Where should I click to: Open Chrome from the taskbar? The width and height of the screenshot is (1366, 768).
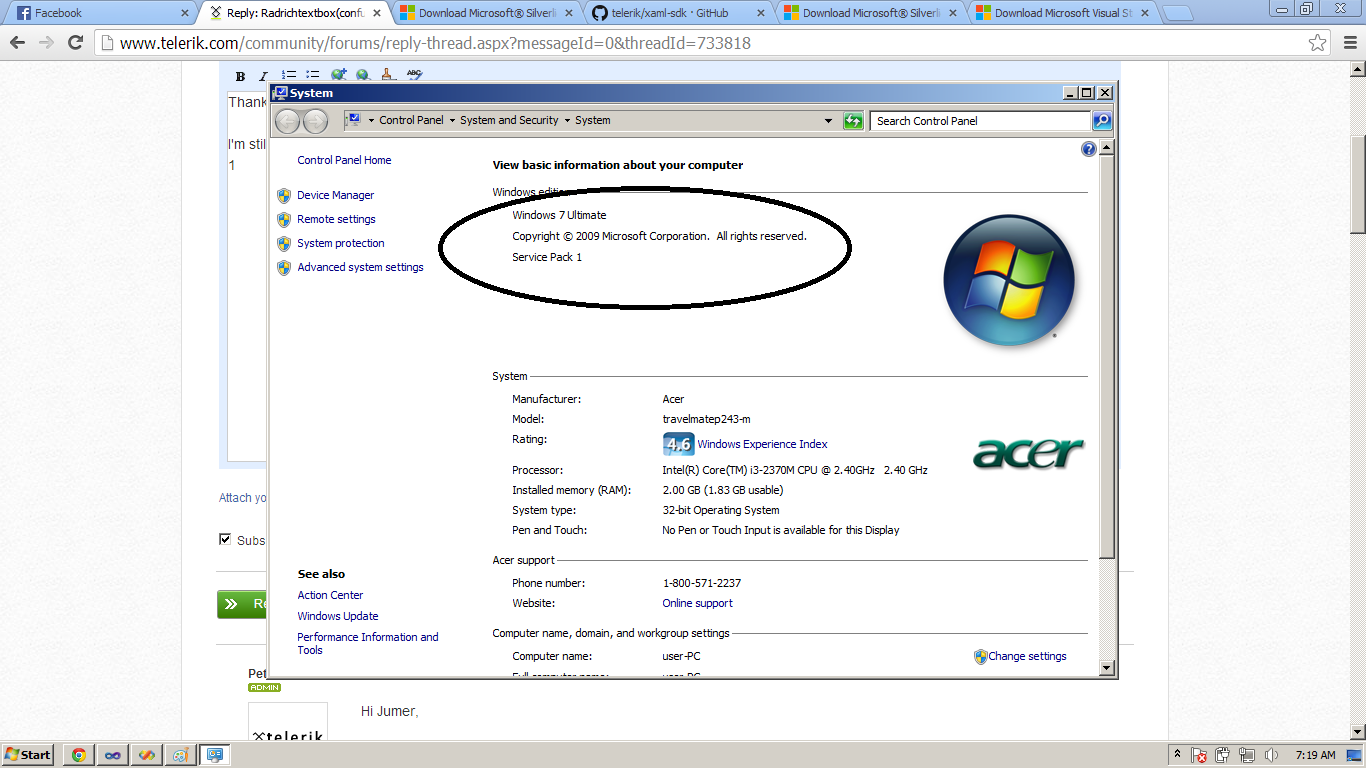tap(78, 755)
